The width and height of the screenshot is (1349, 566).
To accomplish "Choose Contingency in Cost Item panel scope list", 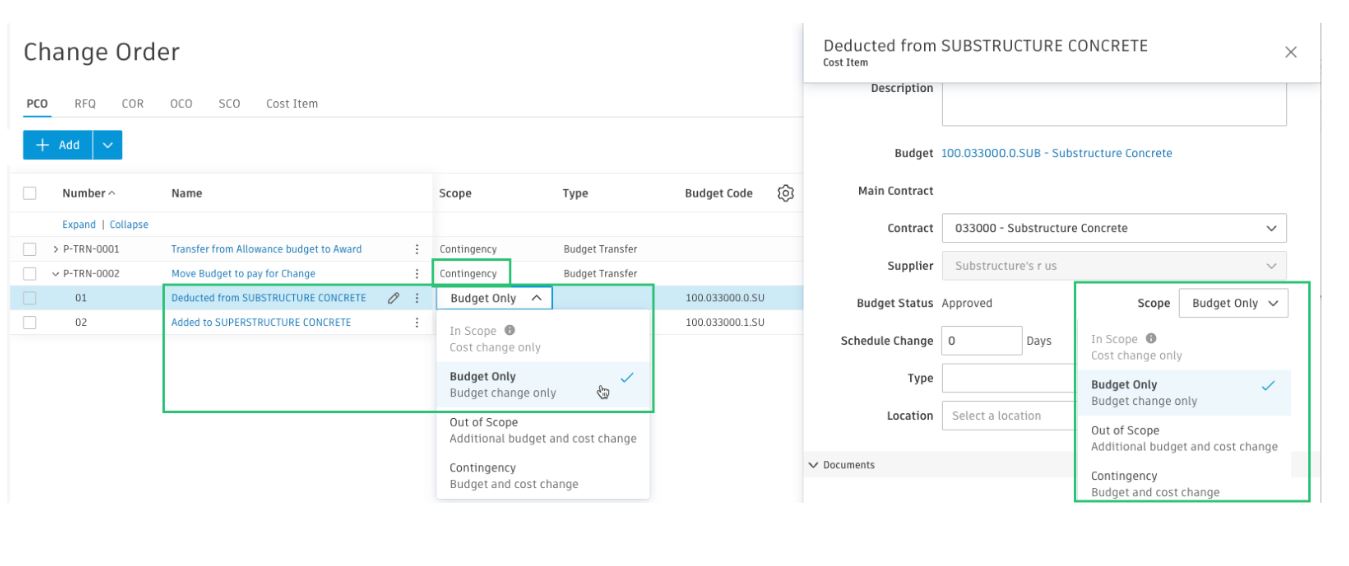I will tap(1184, 484).
